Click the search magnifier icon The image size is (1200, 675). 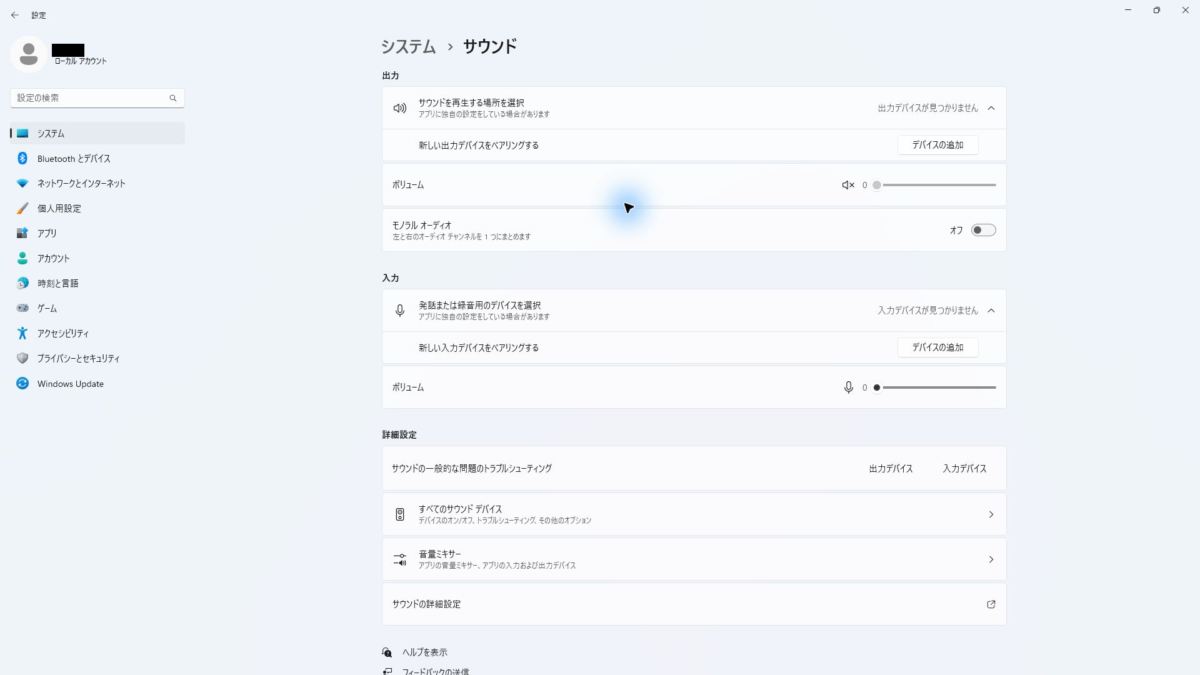point(173,98)
